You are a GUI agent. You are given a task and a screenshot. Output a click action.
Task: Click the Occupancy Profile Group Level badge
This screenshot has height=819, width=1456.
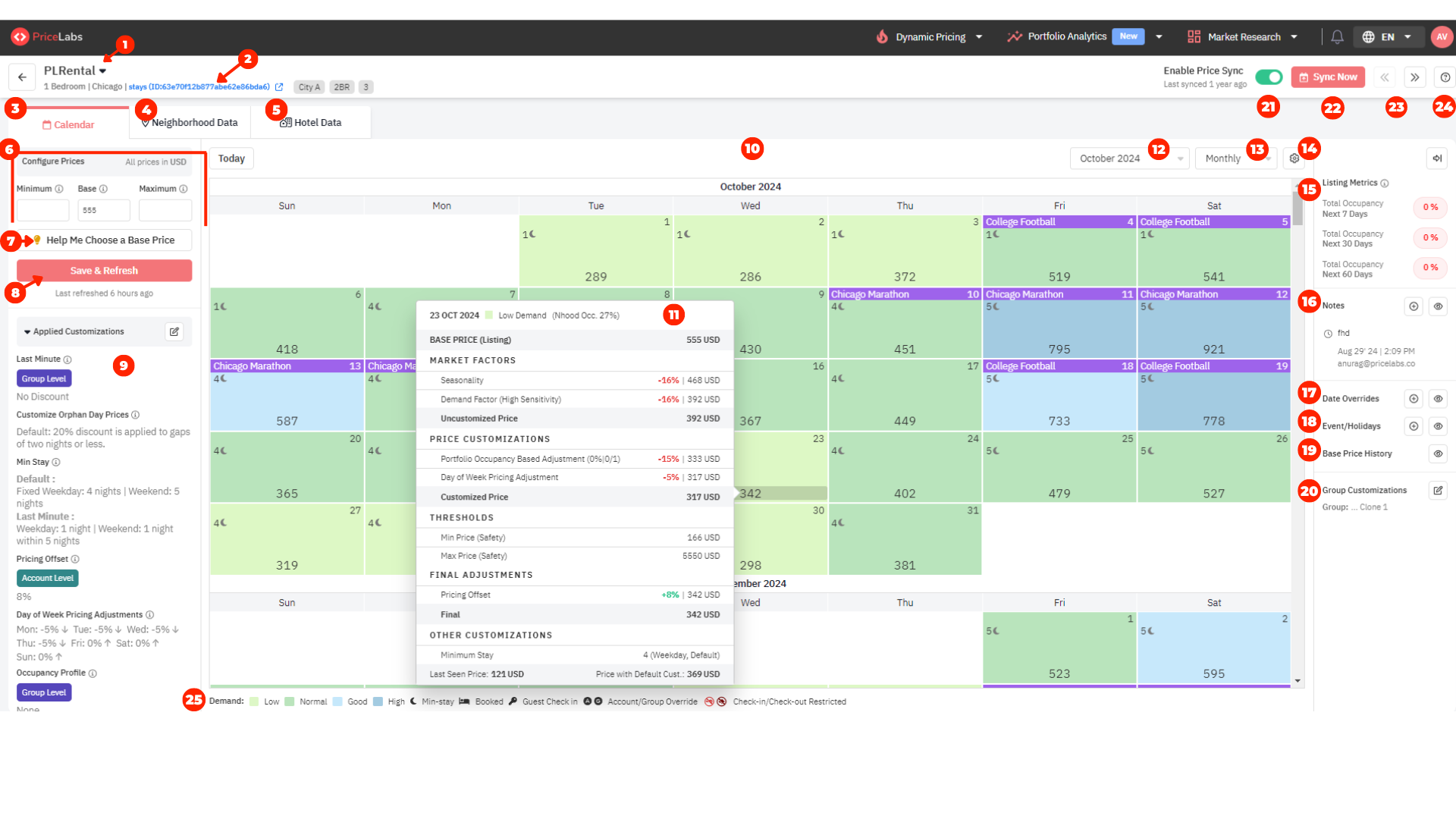tap(44, 692)
